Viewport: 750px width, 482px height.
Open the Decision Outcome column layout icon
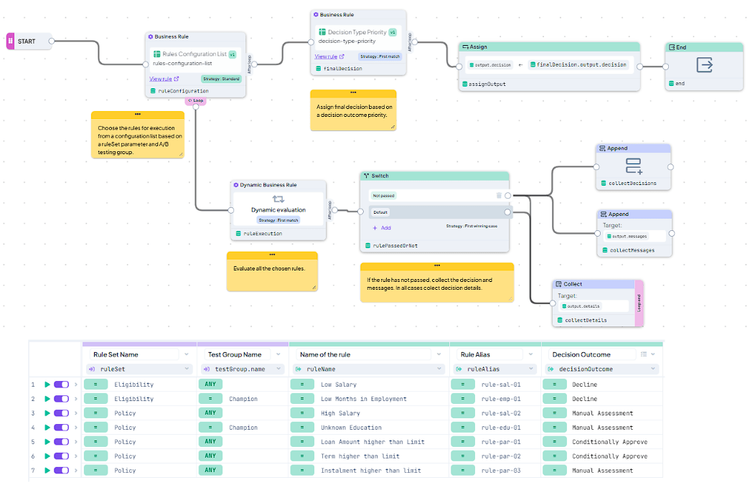(643, 354)
